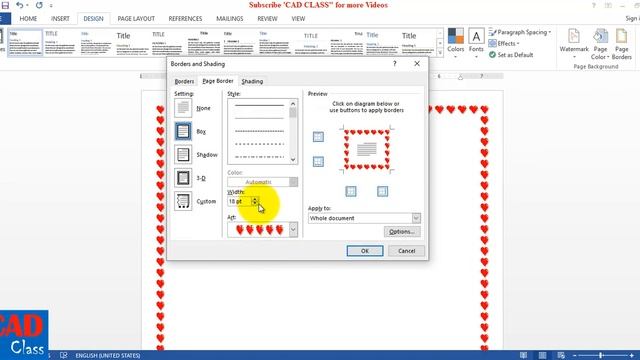Select the dash-dot line style
The height and width of the screenshot is (360, 640).
click(259, 157)
